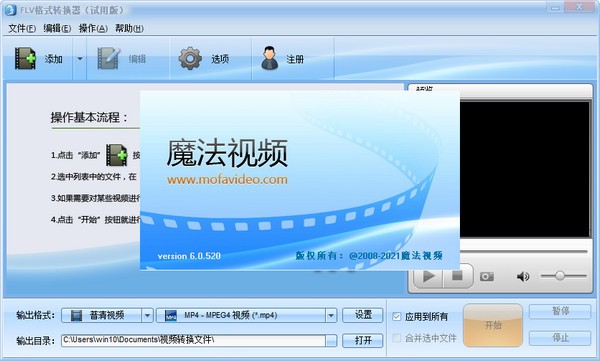This screenshot has width=600, height=361.
Task: Click the 注册 user register icon
Action: tap(270, 59)
